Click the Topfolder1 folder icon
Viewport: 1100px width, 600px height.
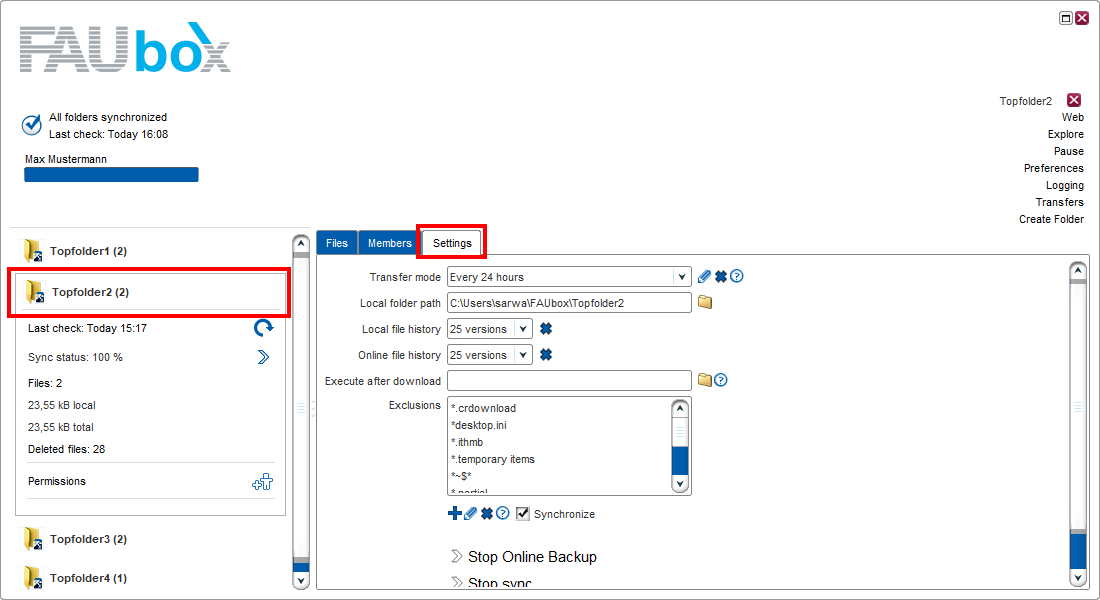(33, 251)
